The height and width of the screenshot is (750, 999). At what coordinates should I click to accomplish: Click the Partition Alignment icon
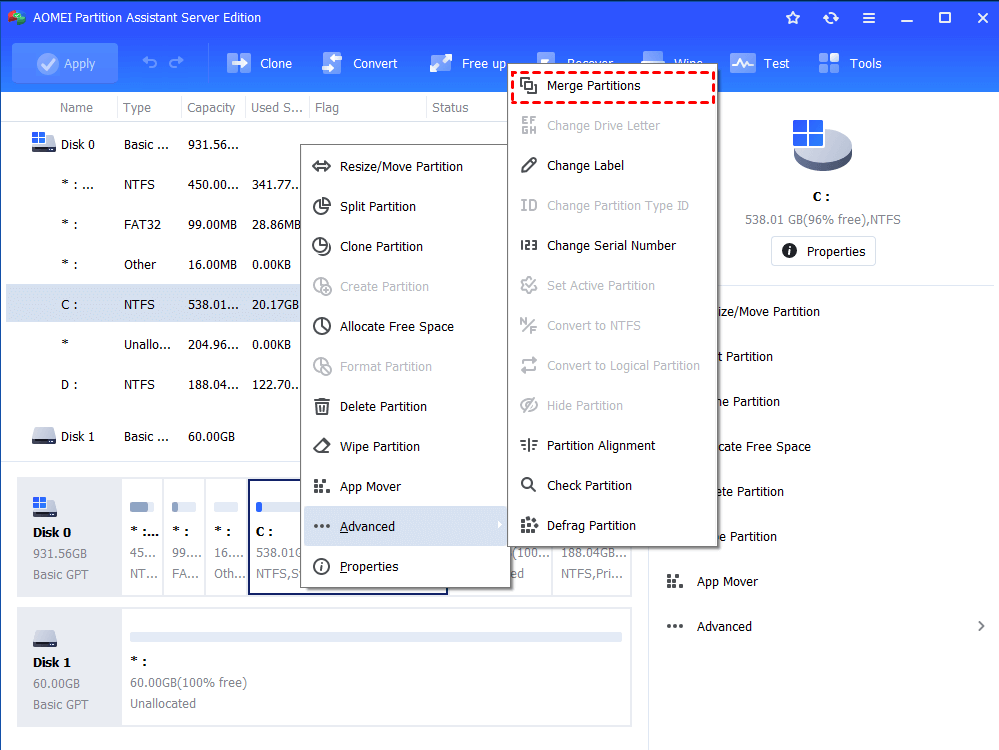(x=529, y=445)
